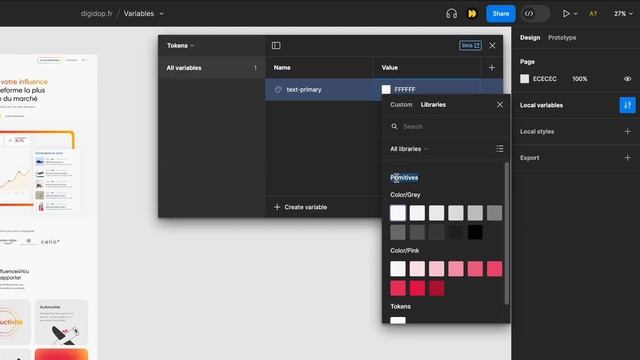Switch to the Custom tab

coord(401,104)
